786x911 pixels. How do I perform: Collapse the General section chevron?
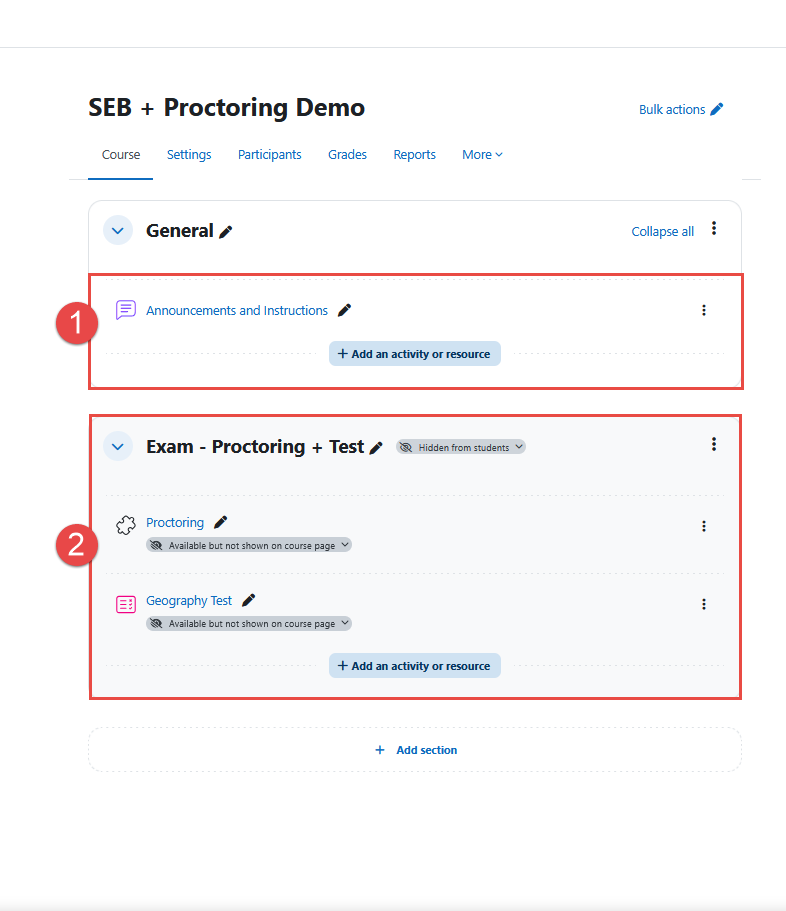pos(118,231)
